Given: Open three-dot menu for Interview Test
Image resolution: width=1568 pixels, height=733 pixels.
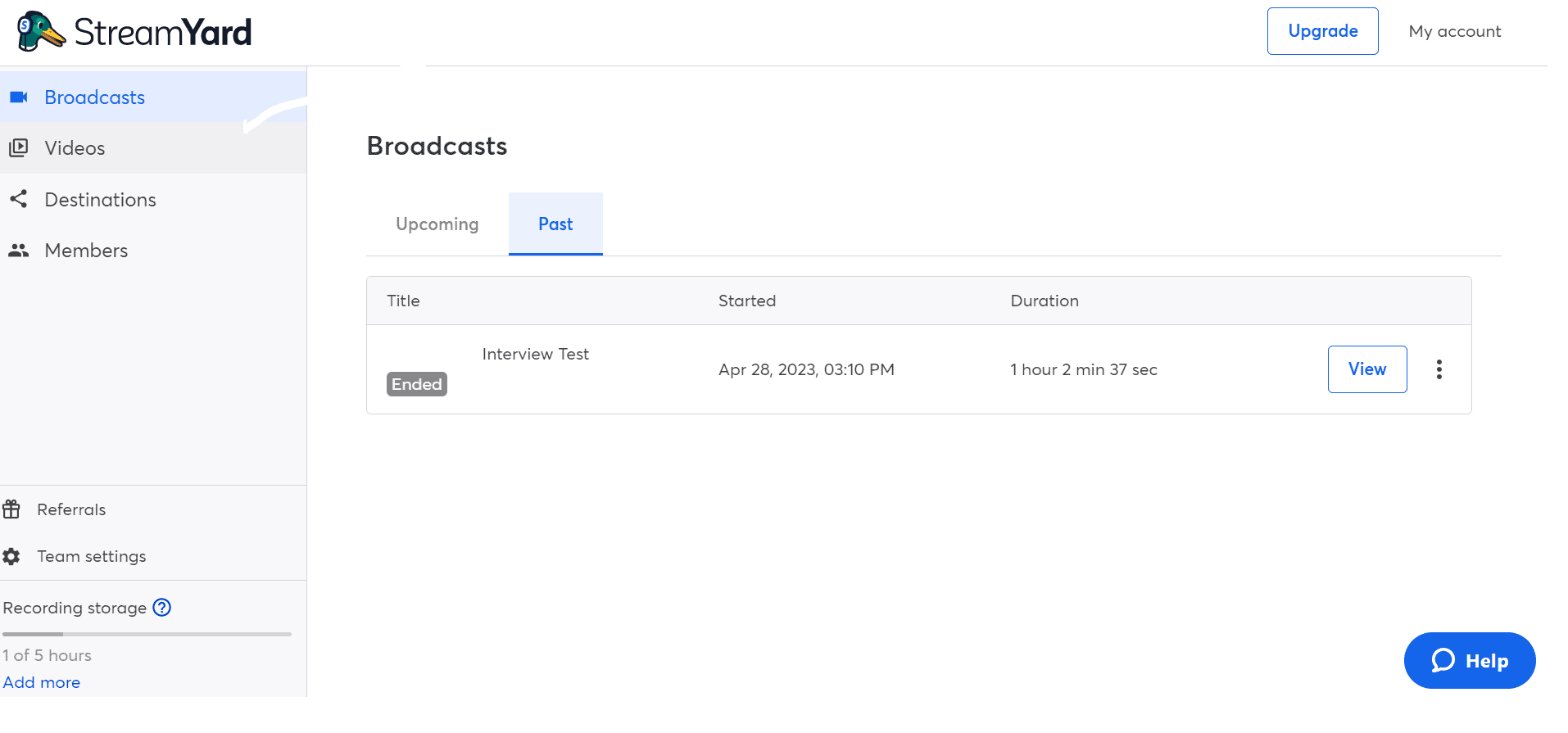Looking at the screenshot, I should [1439, 369].
